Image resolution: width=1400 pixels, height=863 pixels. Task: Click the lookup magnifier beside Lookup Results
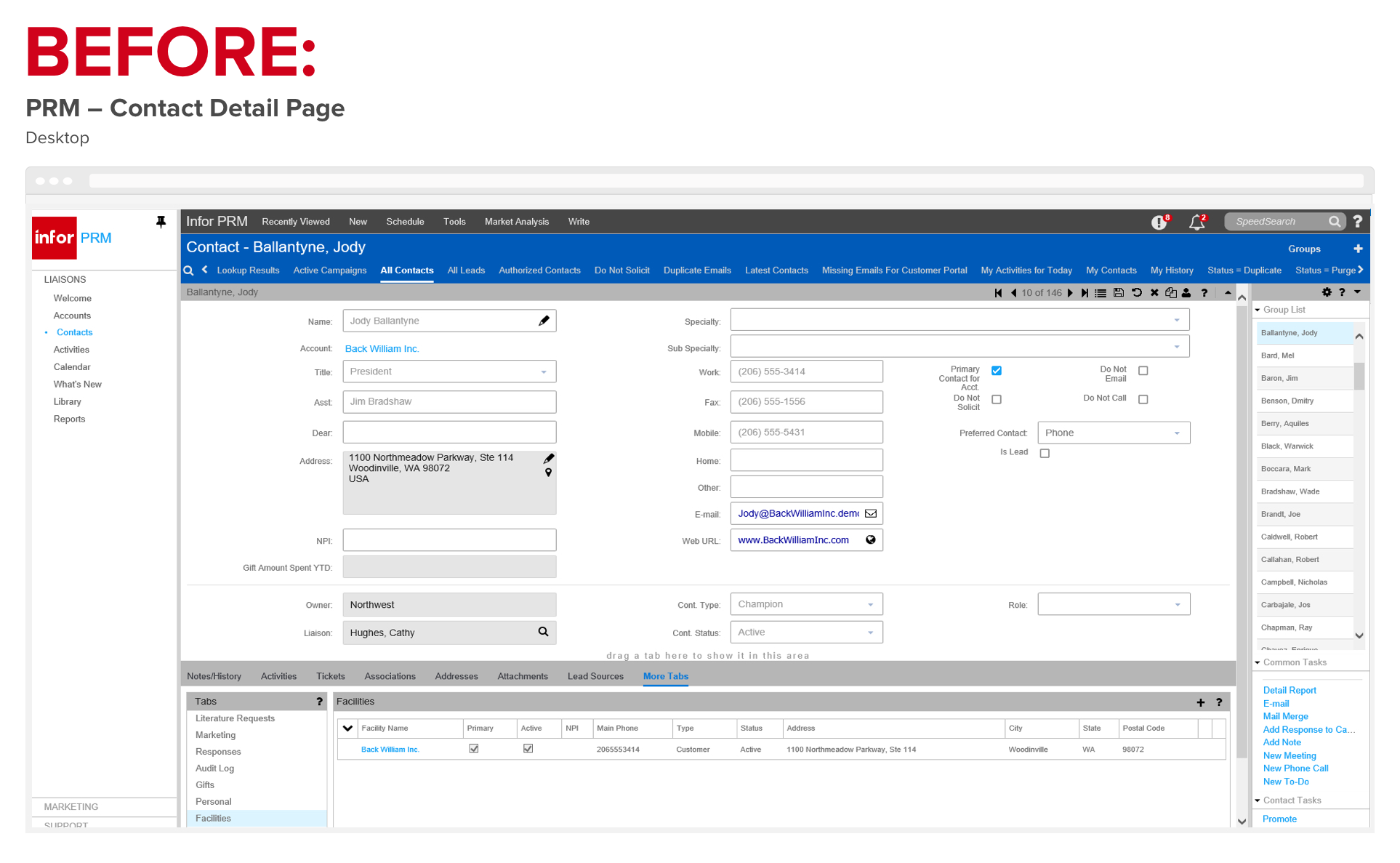point(188,270)
